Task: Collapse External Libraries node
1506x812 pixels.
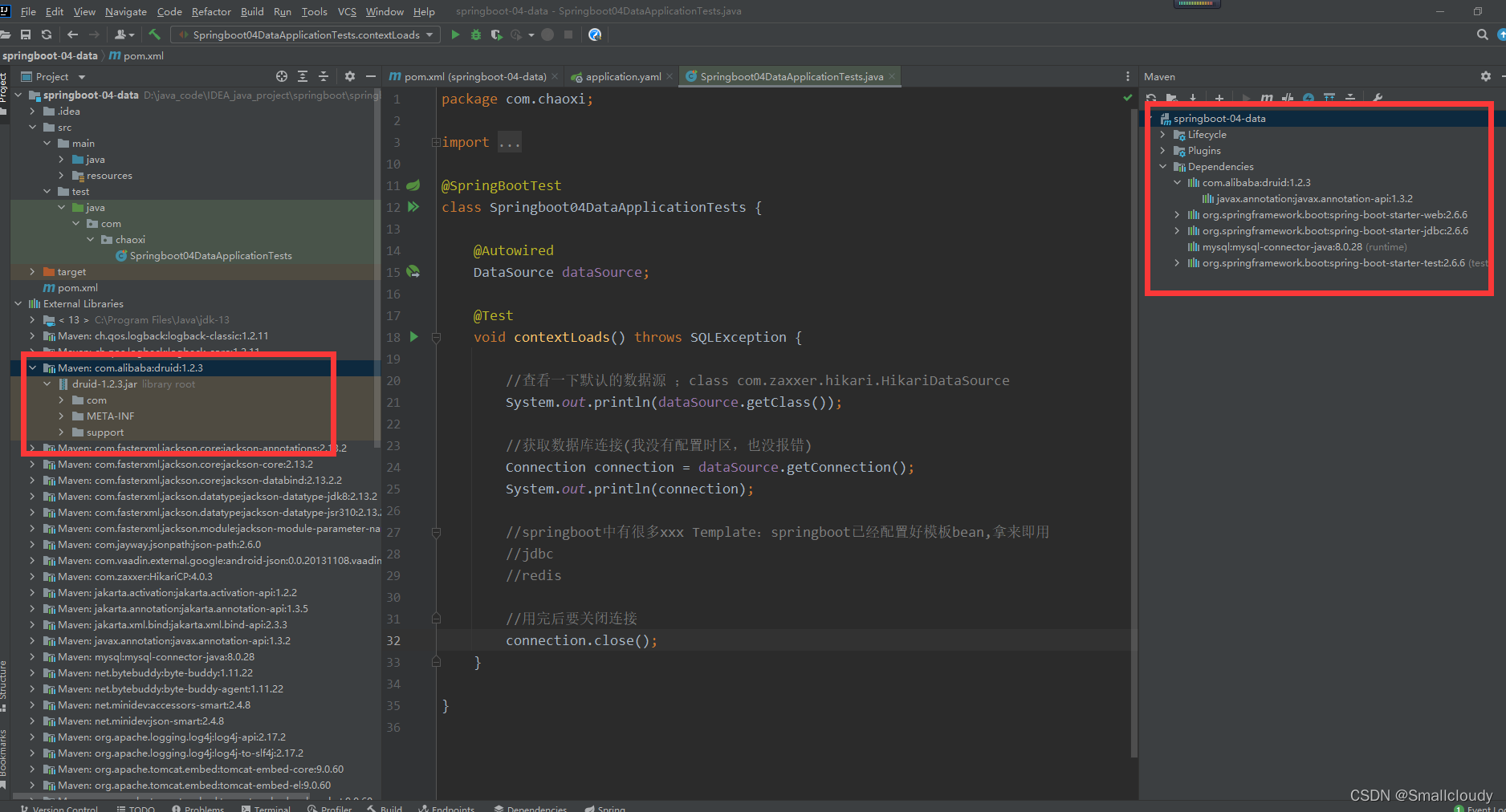Action: pos(18,304)
